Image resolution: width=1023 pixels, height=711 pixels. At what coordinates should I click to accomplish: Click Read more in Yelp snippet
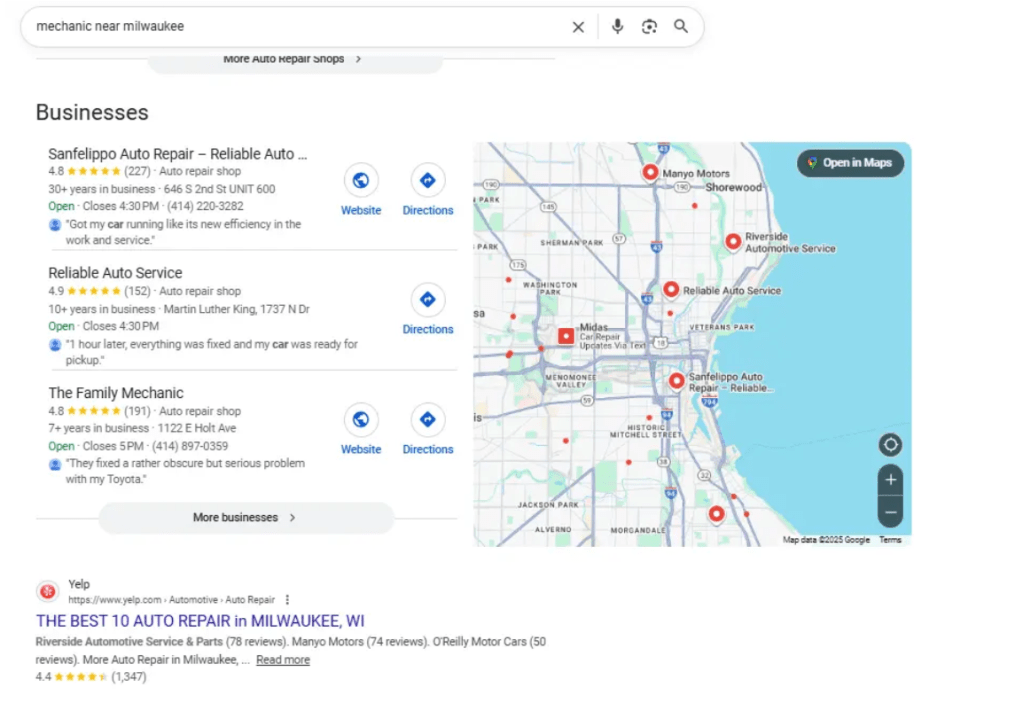click(283, 660)
